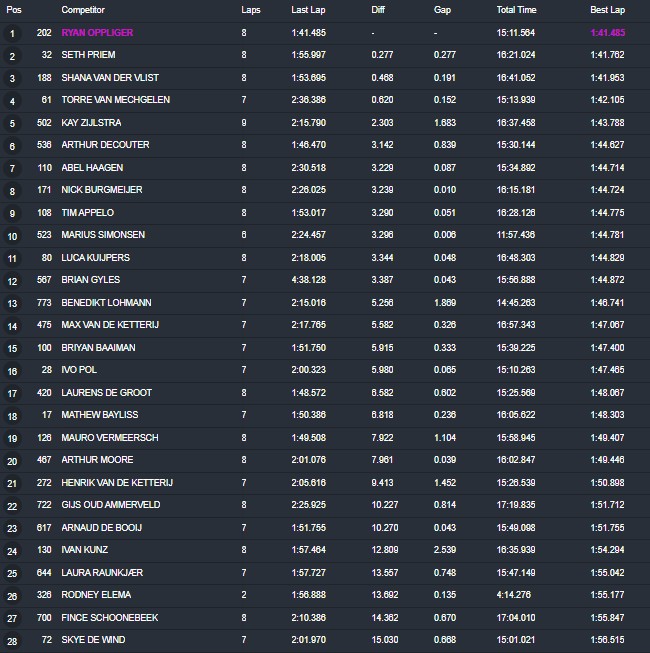Open competitor Ryan Oppliger's entry
Image resolution: width=650 pixels, height=653 pixels.
(x=97, y=33)
